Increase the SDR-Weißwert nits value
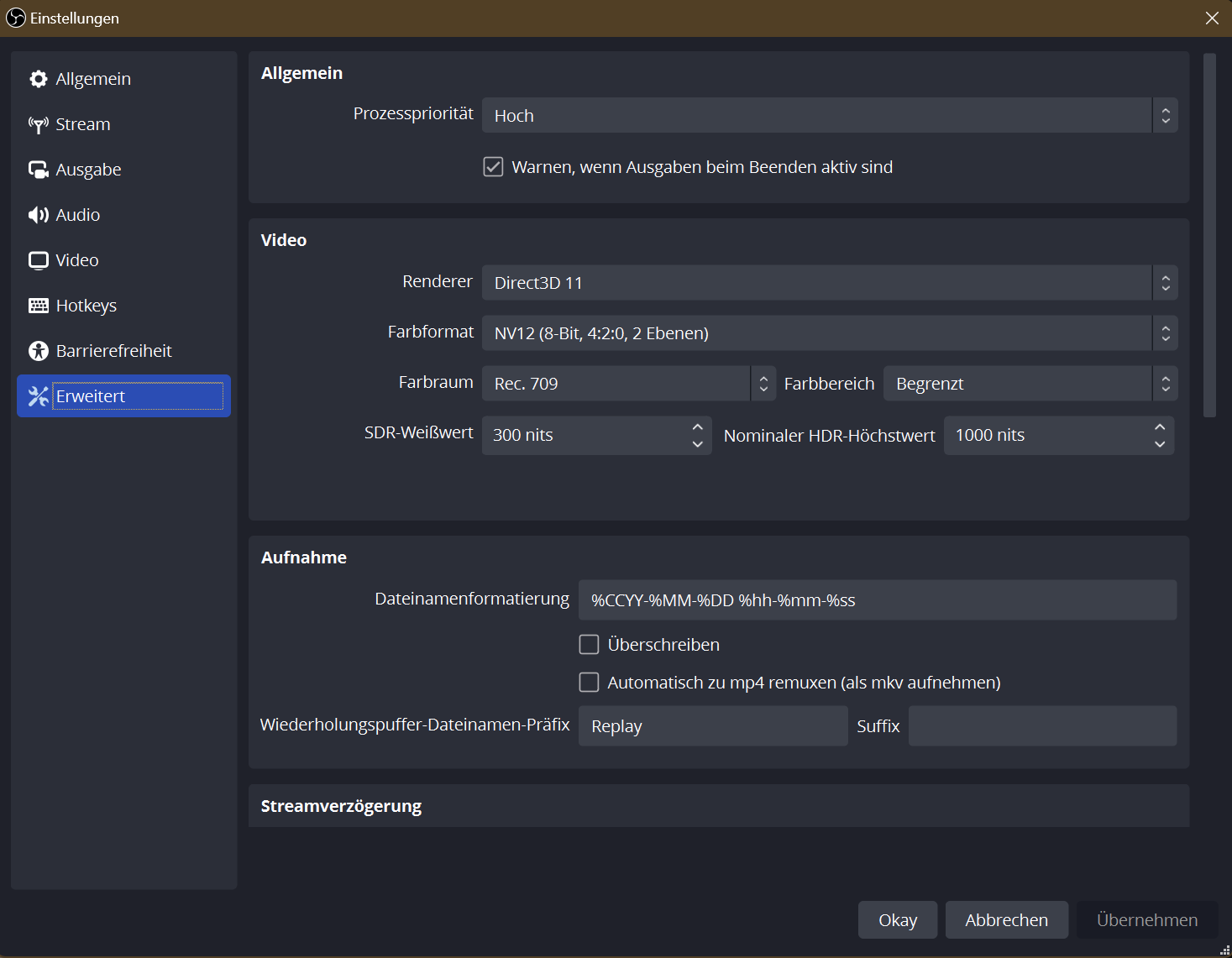 pyautogui.click(x=697, y=427)
